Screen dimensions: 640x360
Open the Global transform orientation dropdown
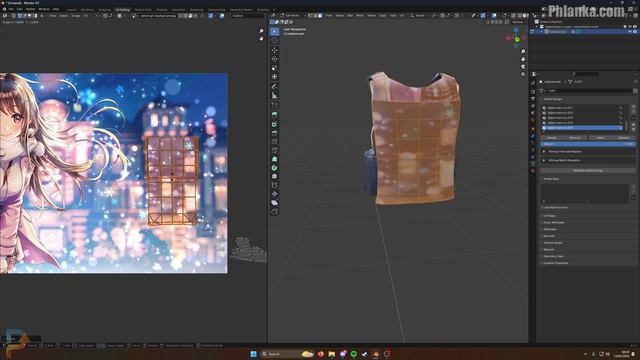point(420,16)
